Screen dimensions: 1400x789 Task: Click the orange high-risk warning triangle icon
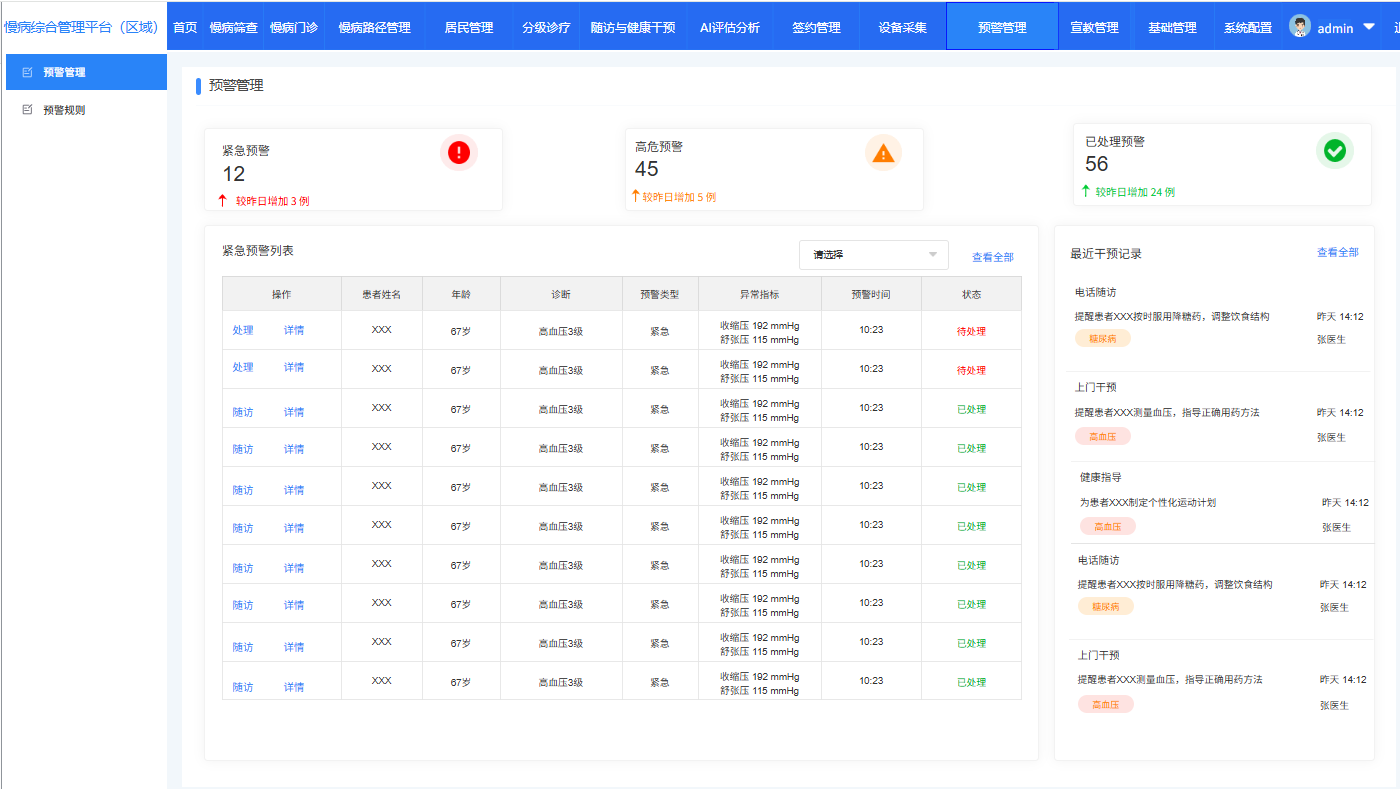coord(882,153)
